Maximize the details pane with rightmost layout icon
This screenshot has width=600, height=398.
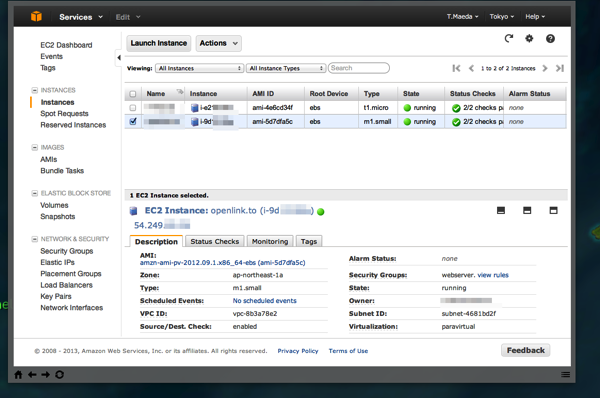553,210
